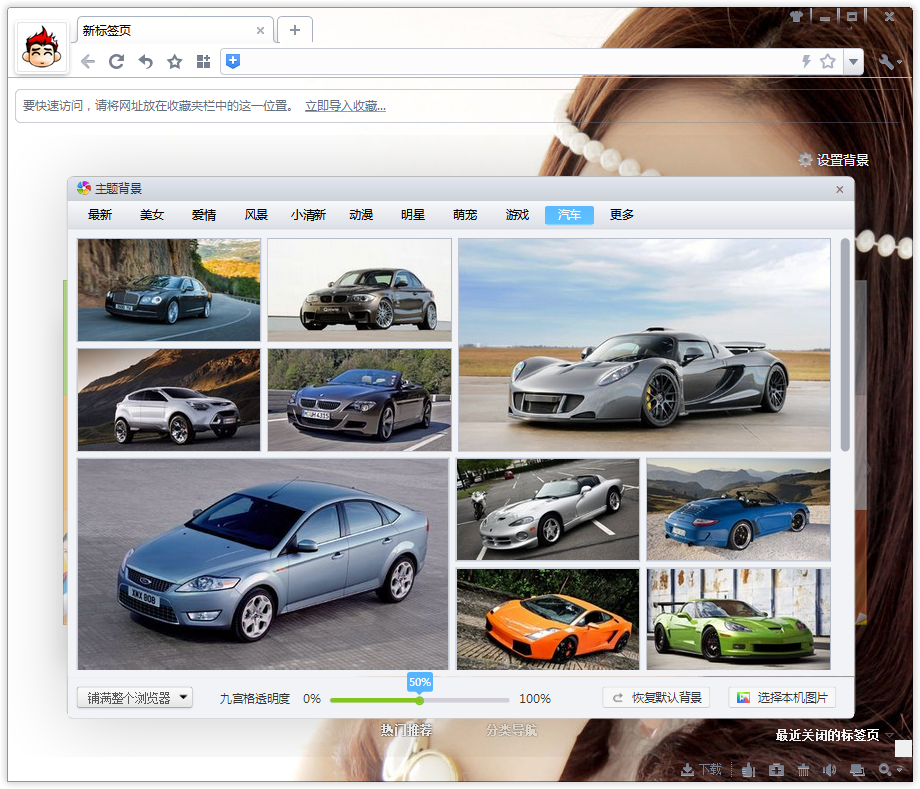Image resolution: width=920 pixels, height=789 pixels.
Task: Choose the blue Porsche convertible thumbnail
Action: pos(739,510)
